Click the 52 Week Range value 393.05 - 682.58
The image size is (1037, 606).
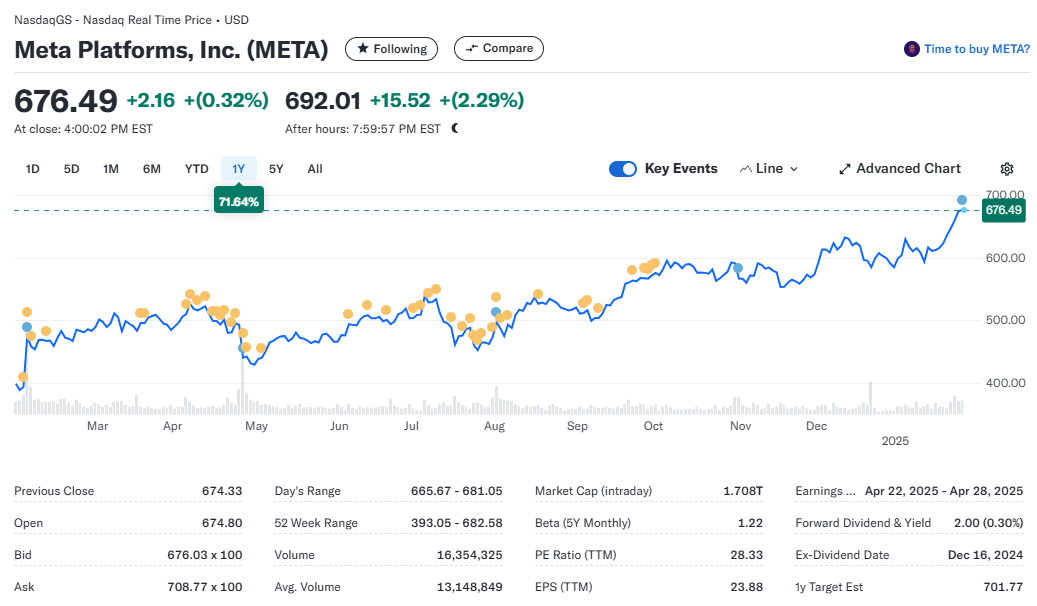coord(456,523)
